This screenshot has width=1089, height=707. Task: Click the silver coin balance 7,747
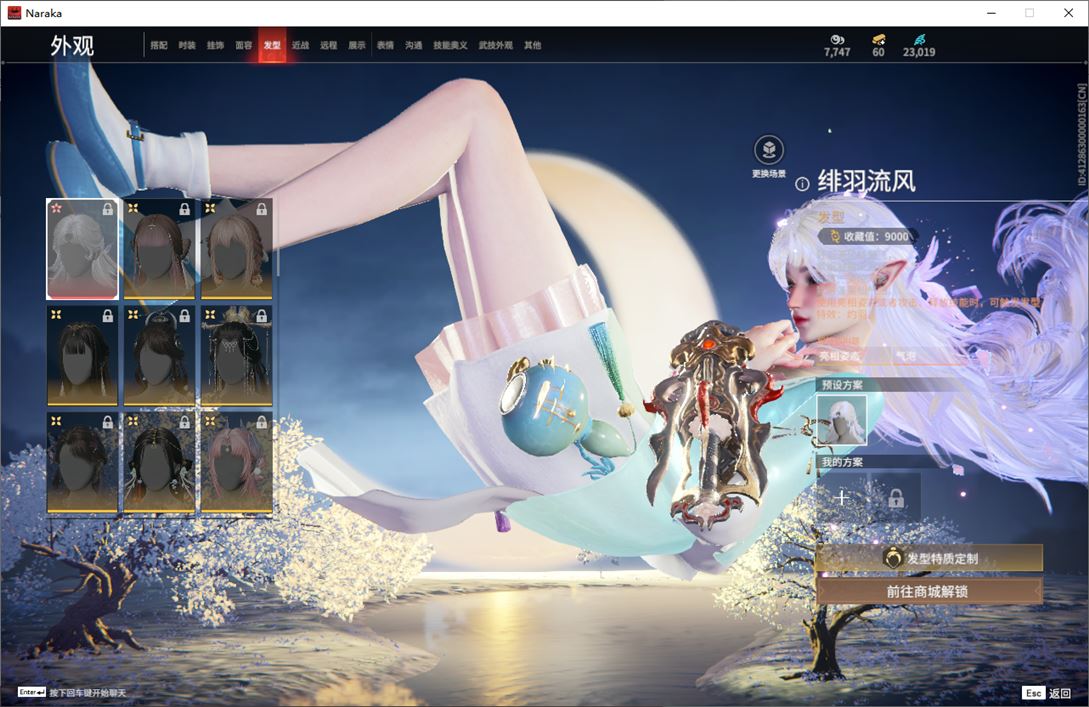(x=837, y=46)
